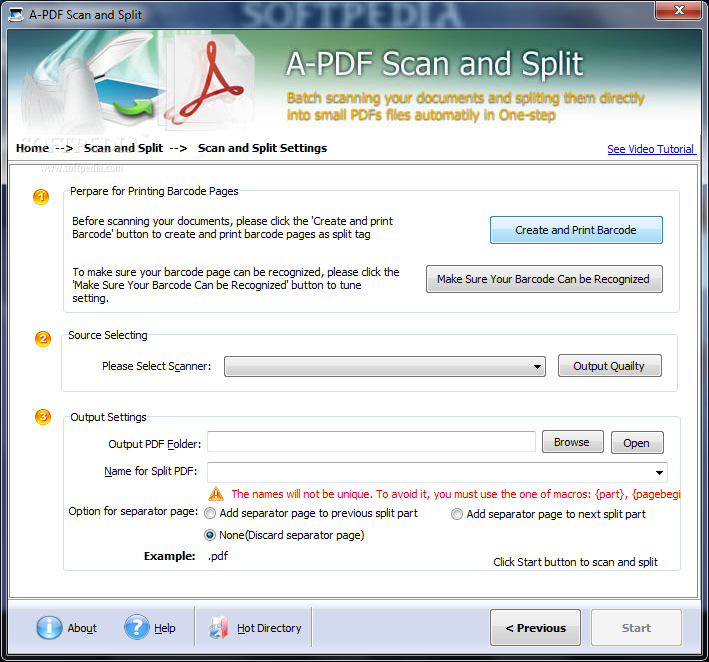
Task: Click the Hot Directory folder icon
Action: (218, 628)
